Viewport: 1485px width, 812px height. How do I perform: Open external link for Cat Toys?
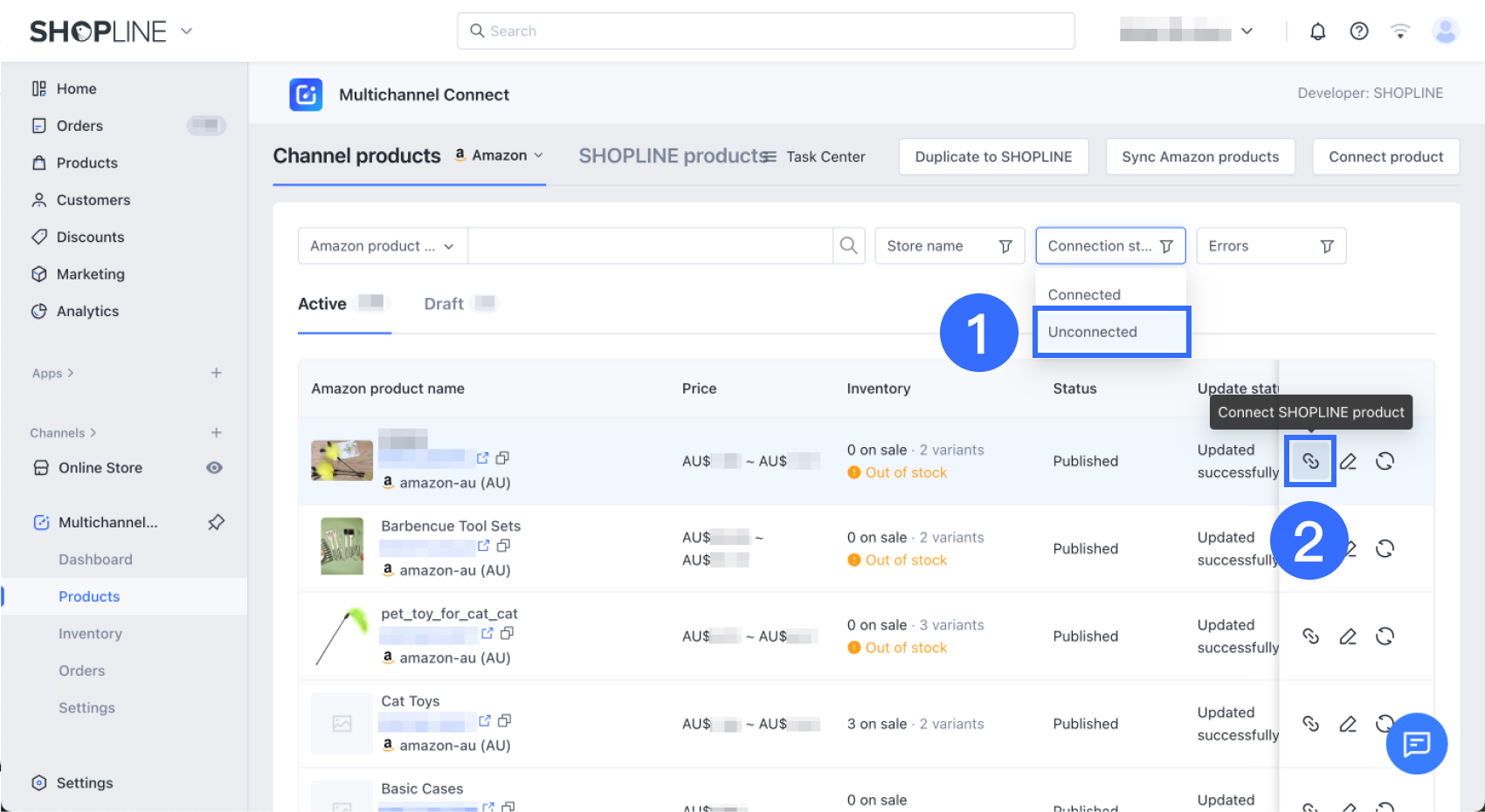(485, 720)
